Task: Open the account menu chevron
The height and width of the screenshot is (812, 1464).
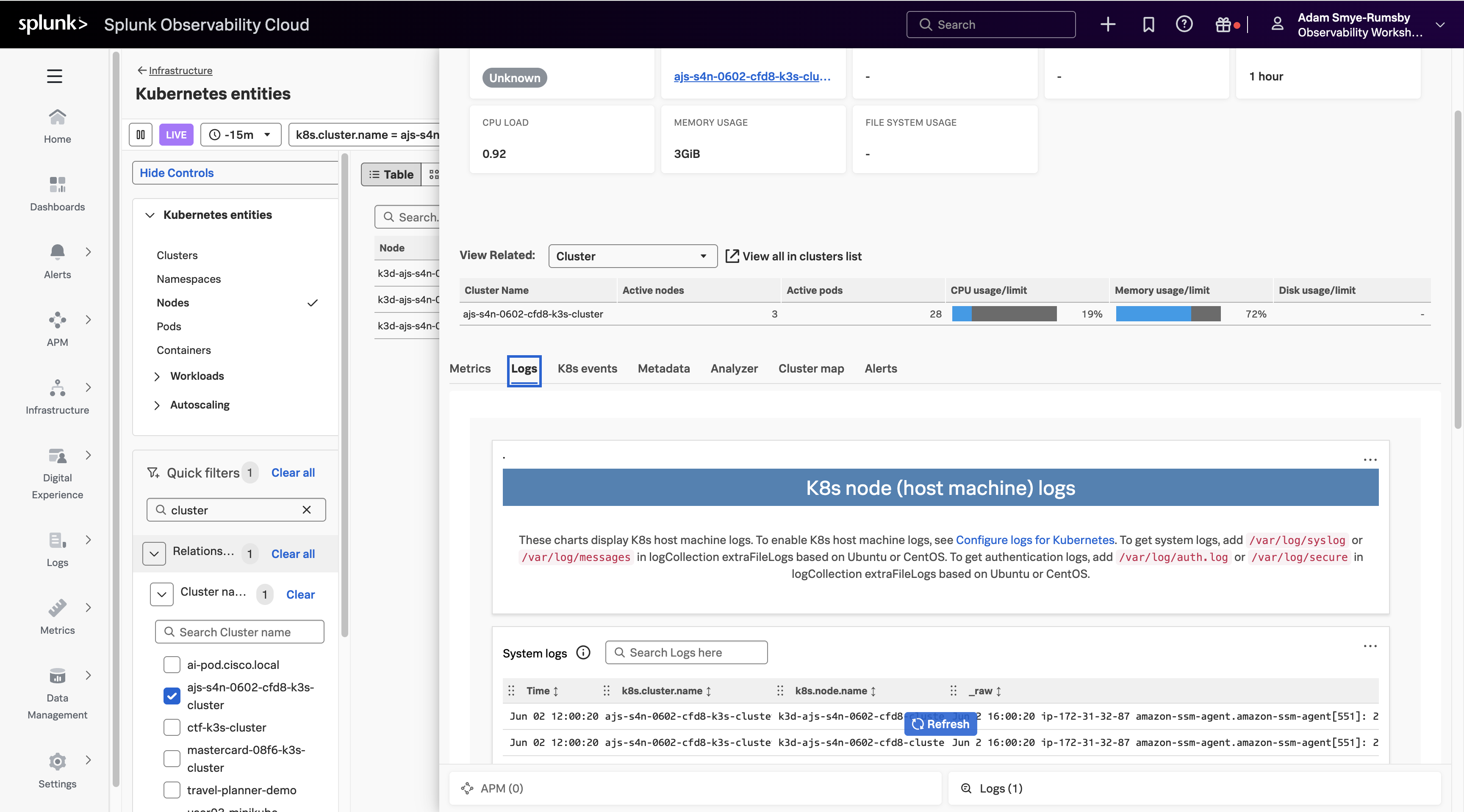Action: 1440,25
